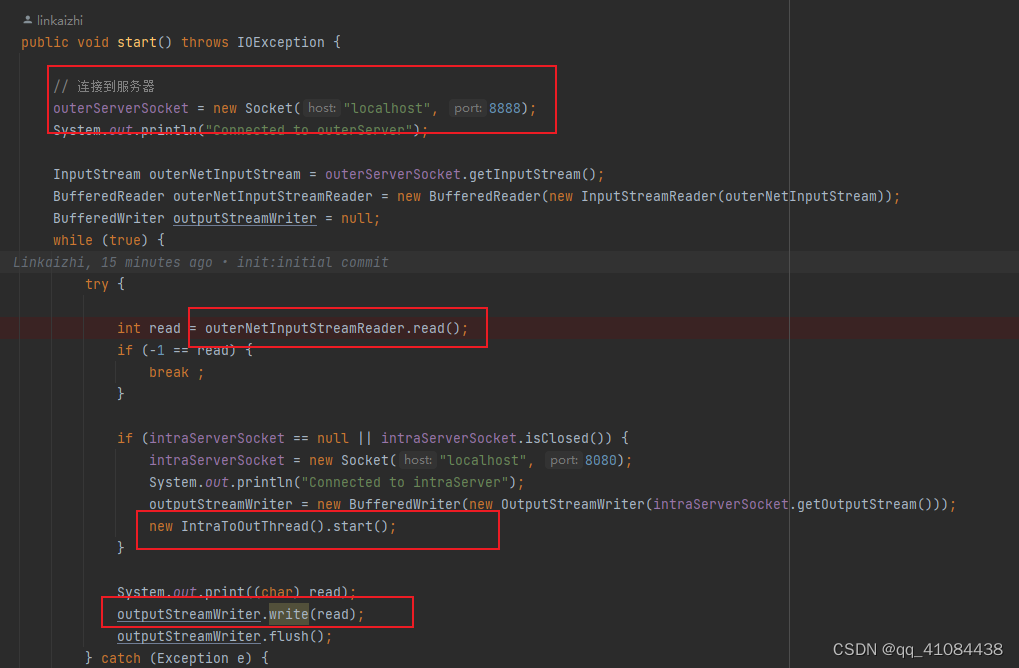Click the while (true) statement
Image resolution: width=1019 pixels, height=668 pixels.
101,240
